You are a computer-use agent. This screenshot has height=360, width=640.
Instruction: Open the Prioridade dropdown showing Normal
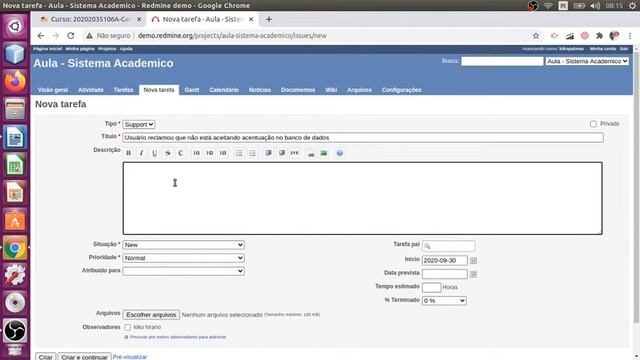click(183, 258)
